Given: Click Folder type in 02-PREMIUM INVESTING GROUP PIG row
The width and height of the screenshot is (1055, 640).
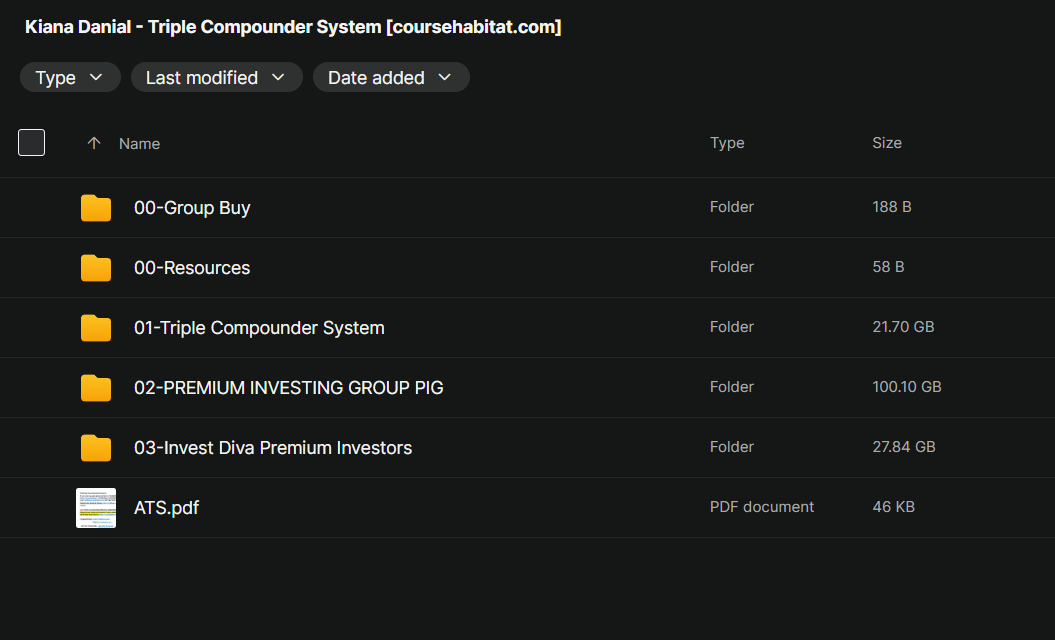Looking at the screenshot, I should tap(732, 386).
